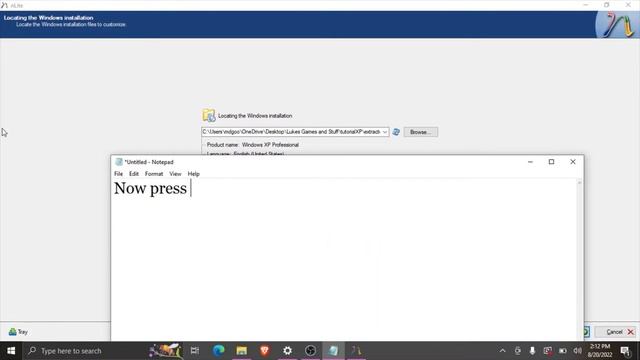Minimize the Notepad window
The width and height of the screenshot is (640, 360).
point(530,162)
